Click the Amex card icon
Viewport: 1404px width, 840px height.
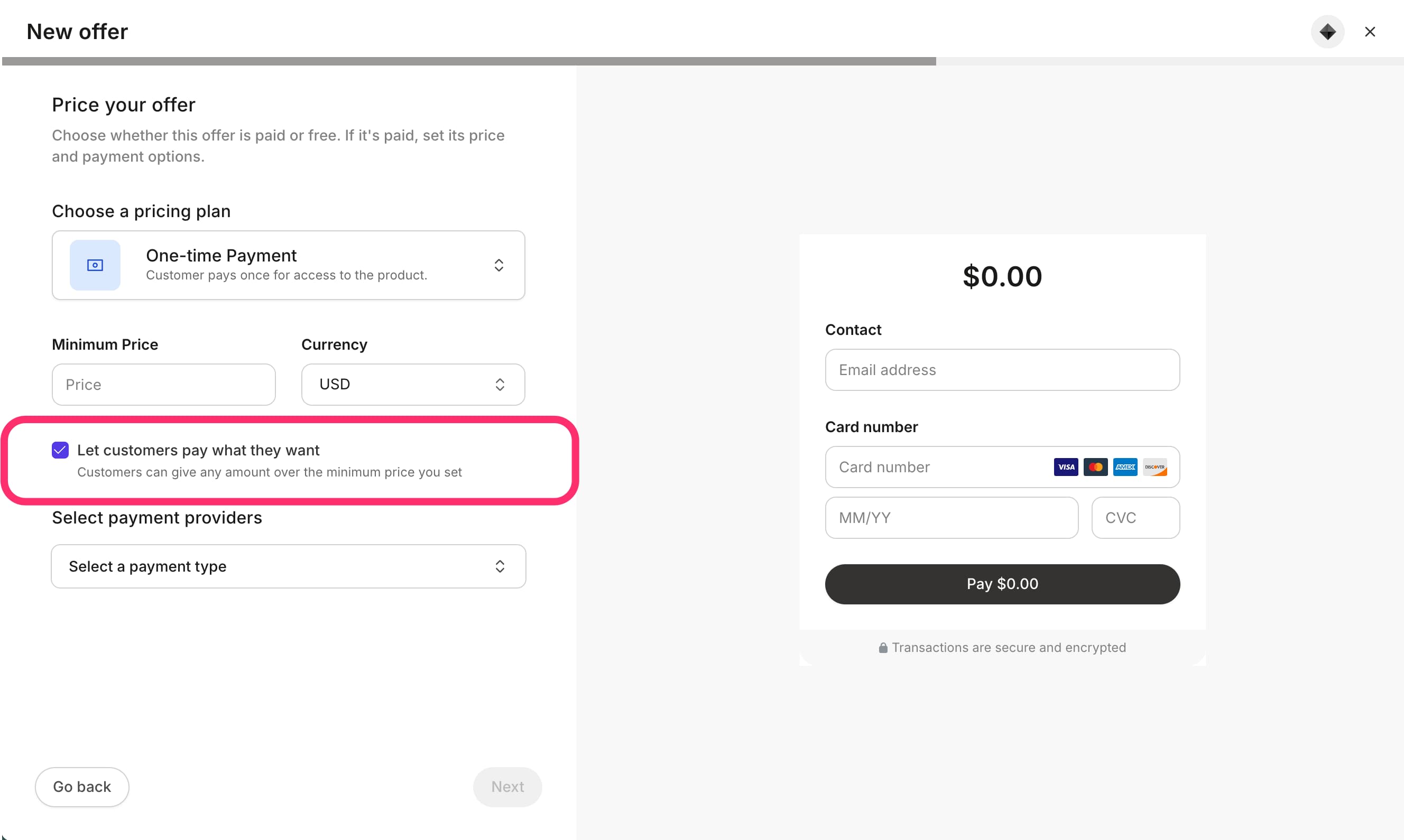[1125, 467]
